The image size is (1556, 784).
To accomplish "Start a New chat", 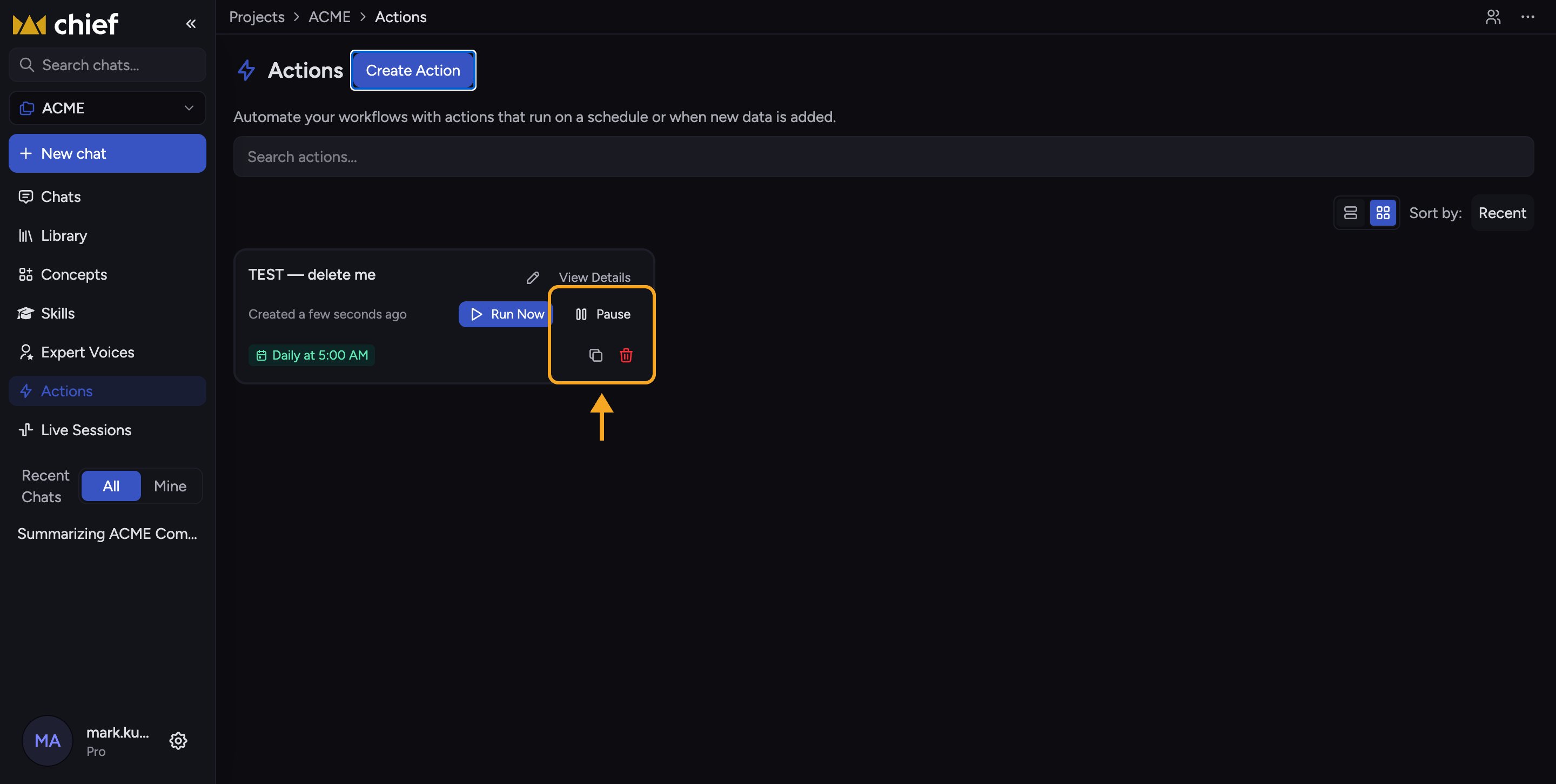I will tap(108, 153).
